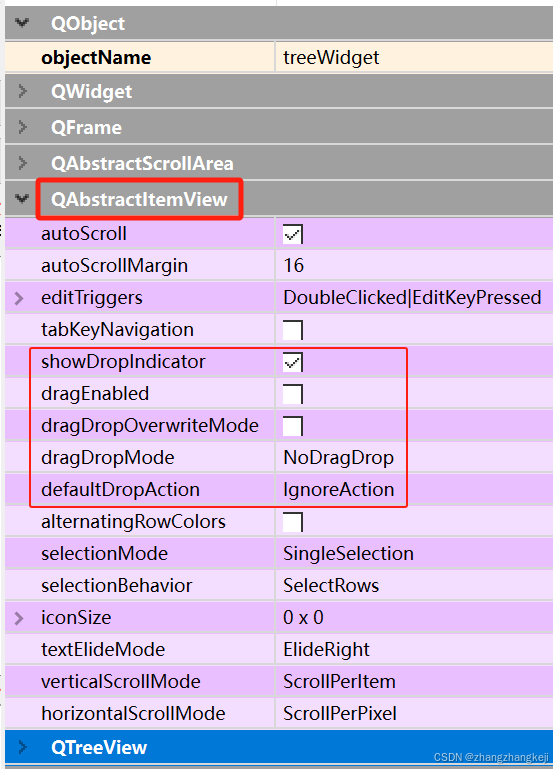Select the alternatingRowColors property label

click(x=133, y=521)
